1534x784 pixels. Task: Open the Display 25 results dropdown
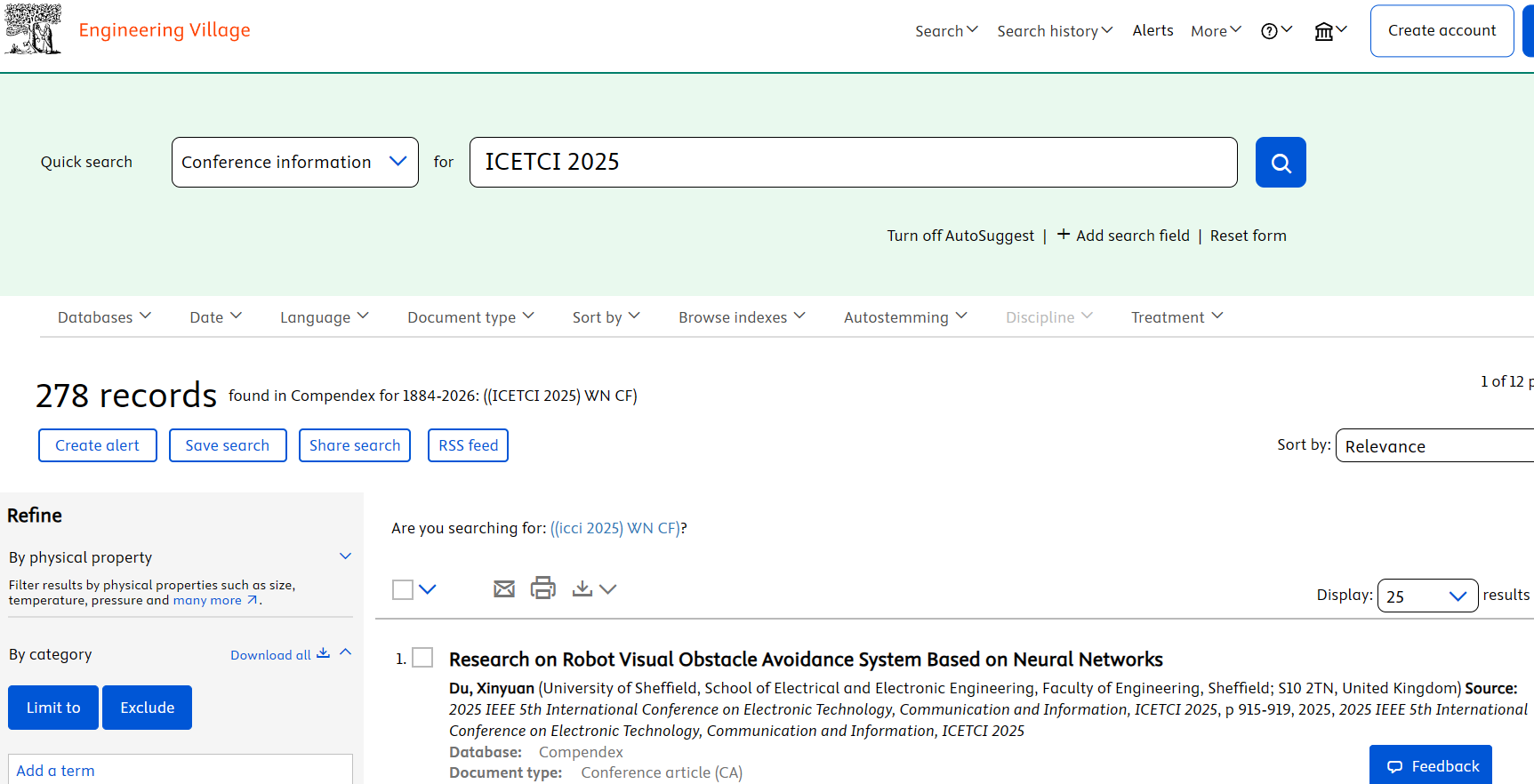tap(1427, 596)
